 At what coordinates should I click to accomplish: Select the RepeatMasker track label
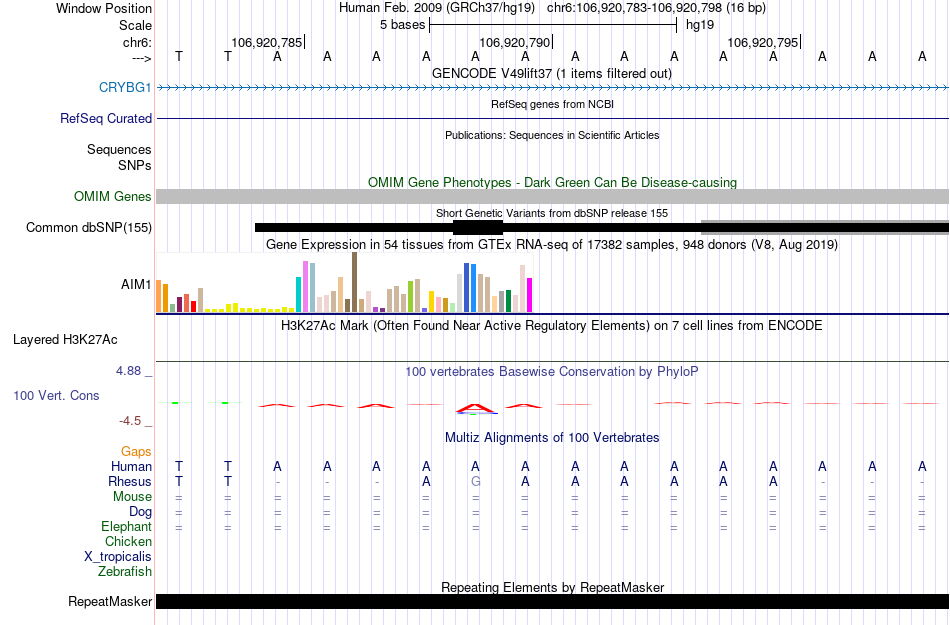tap(110, 601)
